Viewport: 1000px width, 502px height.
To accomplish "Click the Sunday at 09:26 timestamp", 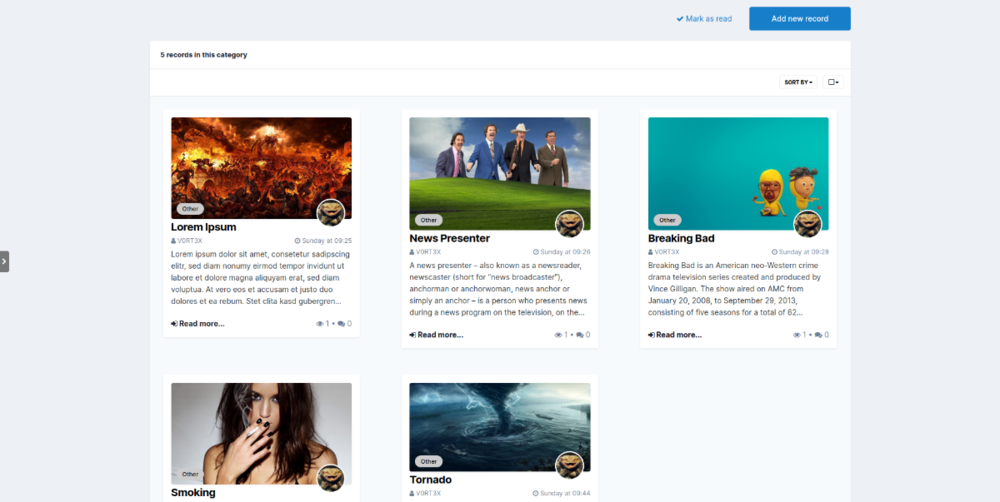I will coord(562,253).
